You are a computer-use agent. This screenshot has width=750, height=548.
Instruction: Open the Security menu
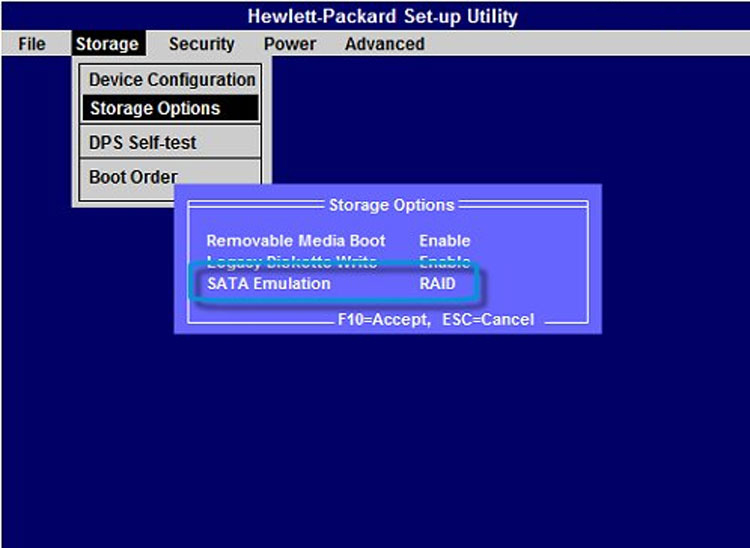pos(201,44)
